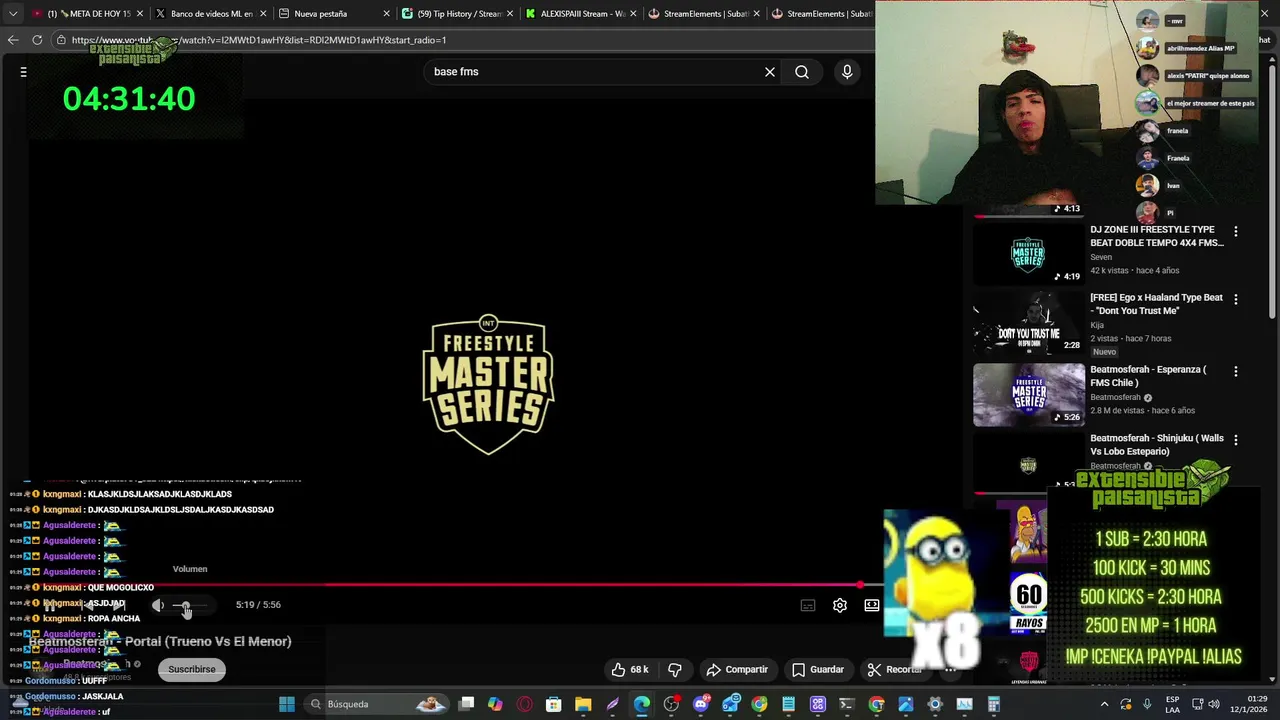The height and width of the screenshot is (720, 1280).
Task: Open options menu for DJ ZONE III video
Action: pyautogui.click(x=1236, y=231)
